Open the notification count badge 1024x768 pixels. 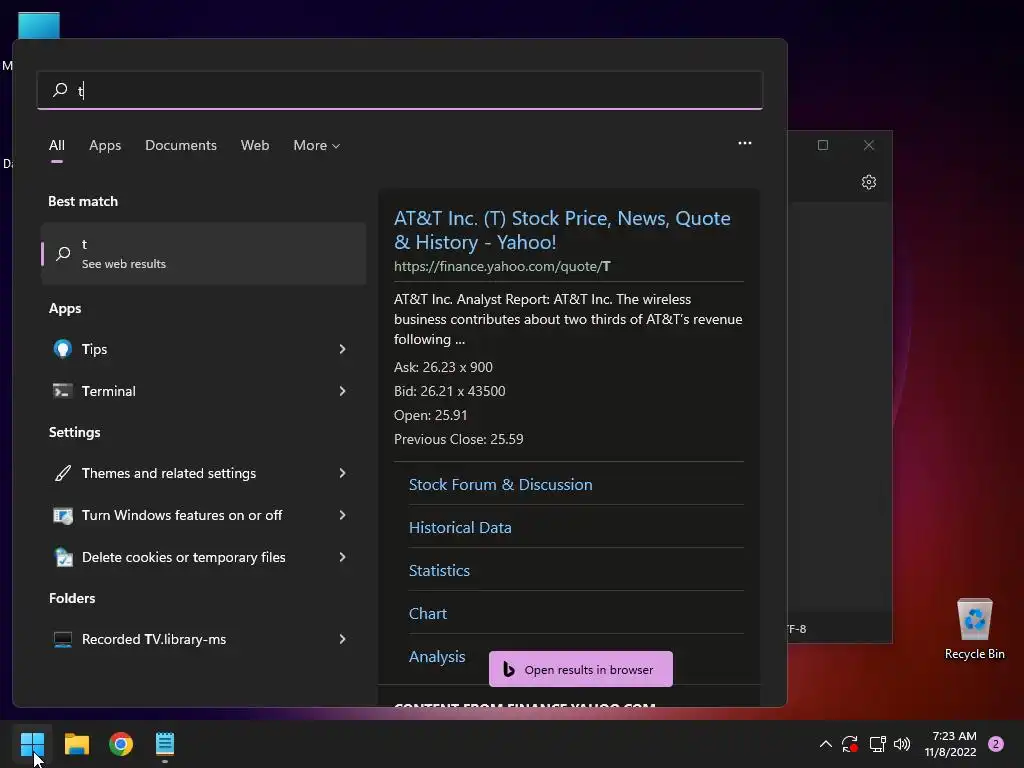click(x=995, y=744)
